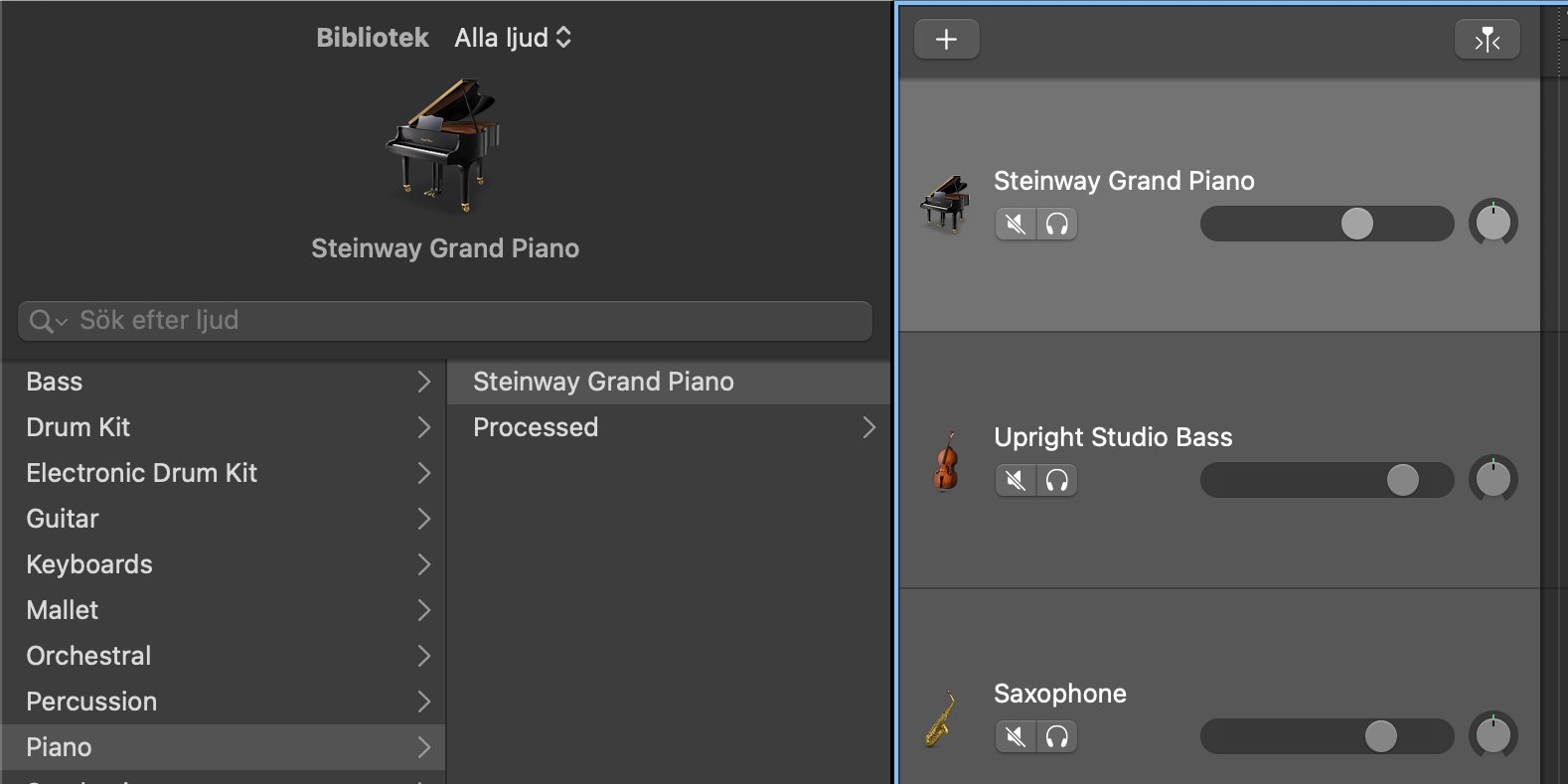Select the Keyboards category

tap(224, 564)
